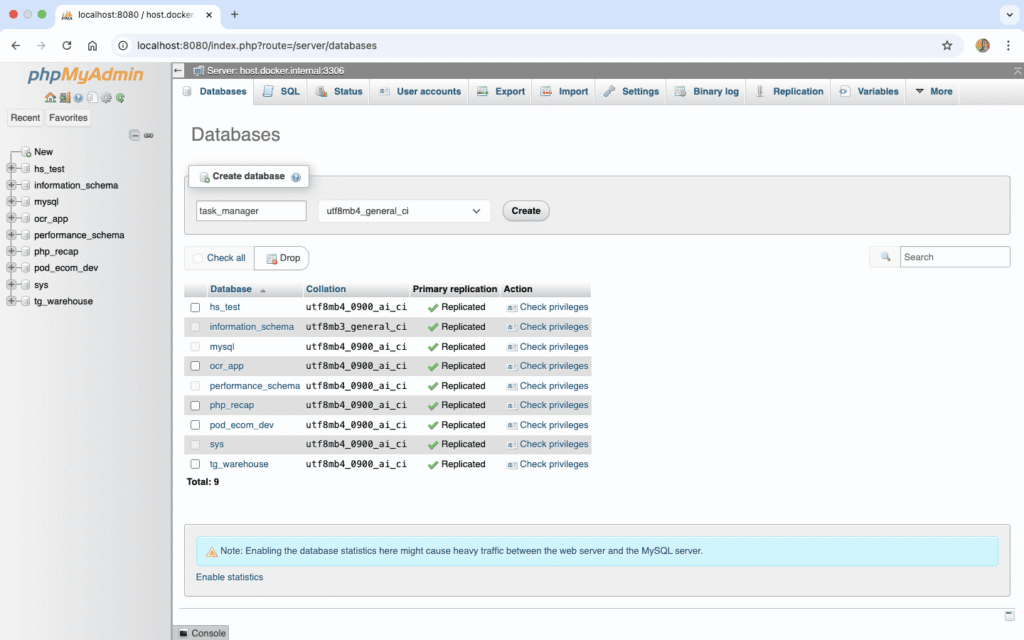
Task: Open the User accounts tab
Action: 420,91
